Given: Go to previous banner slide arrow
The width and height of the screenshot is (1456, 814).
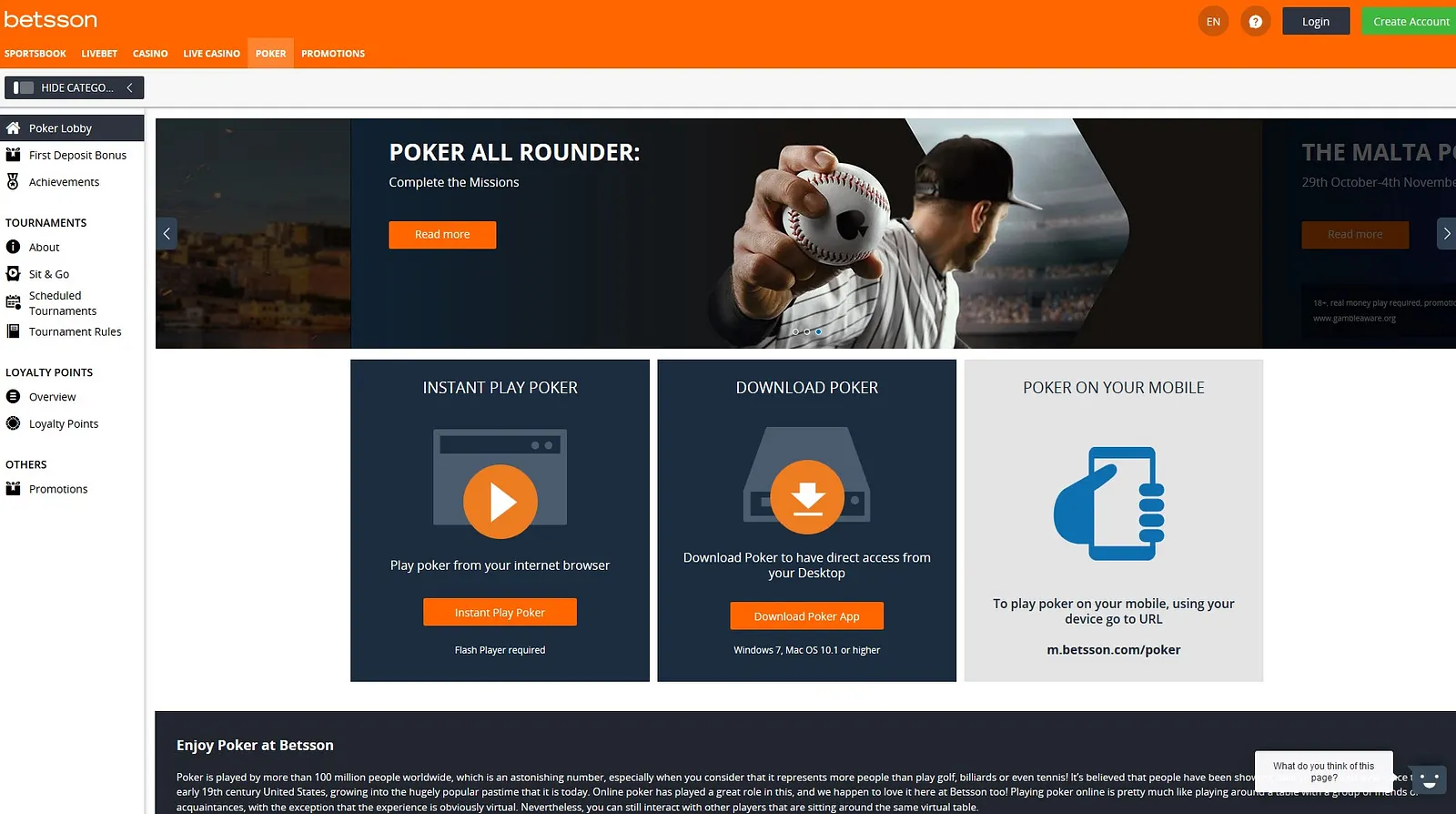Looking at the screenshot, I should [167, 234].
